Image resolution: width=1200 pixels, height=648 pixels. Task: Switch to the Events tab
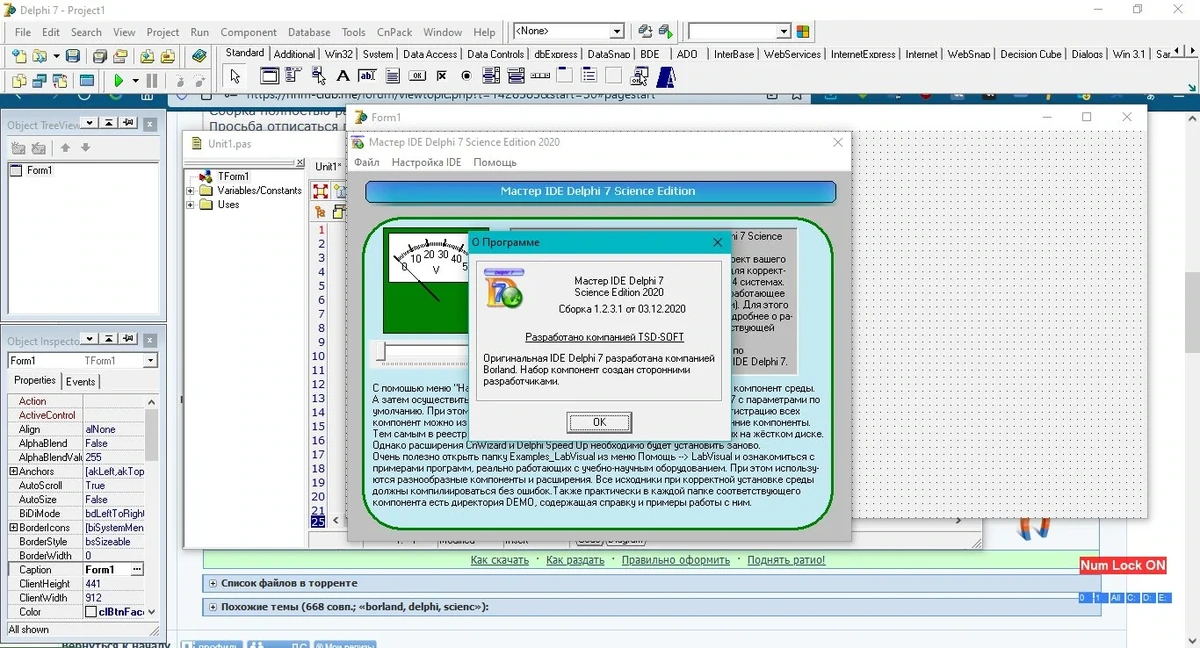[81, 381]
